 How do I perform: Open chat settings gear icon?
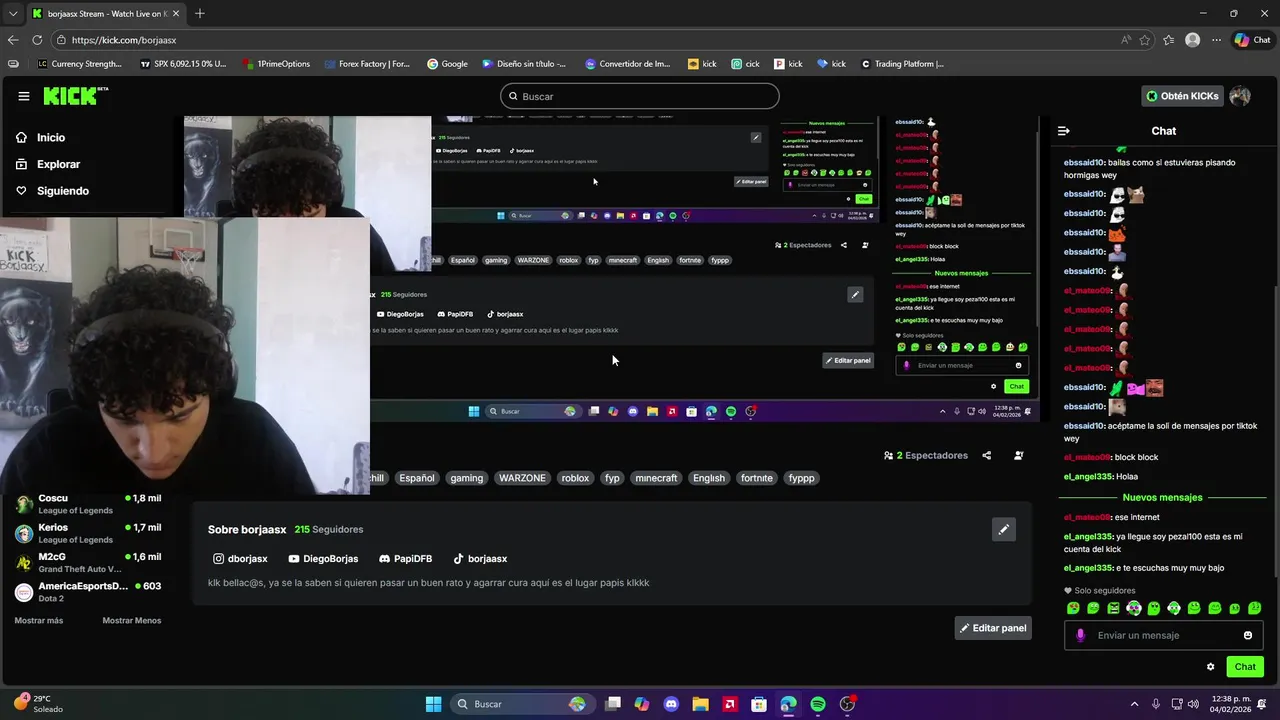[x=1210, y=667]
